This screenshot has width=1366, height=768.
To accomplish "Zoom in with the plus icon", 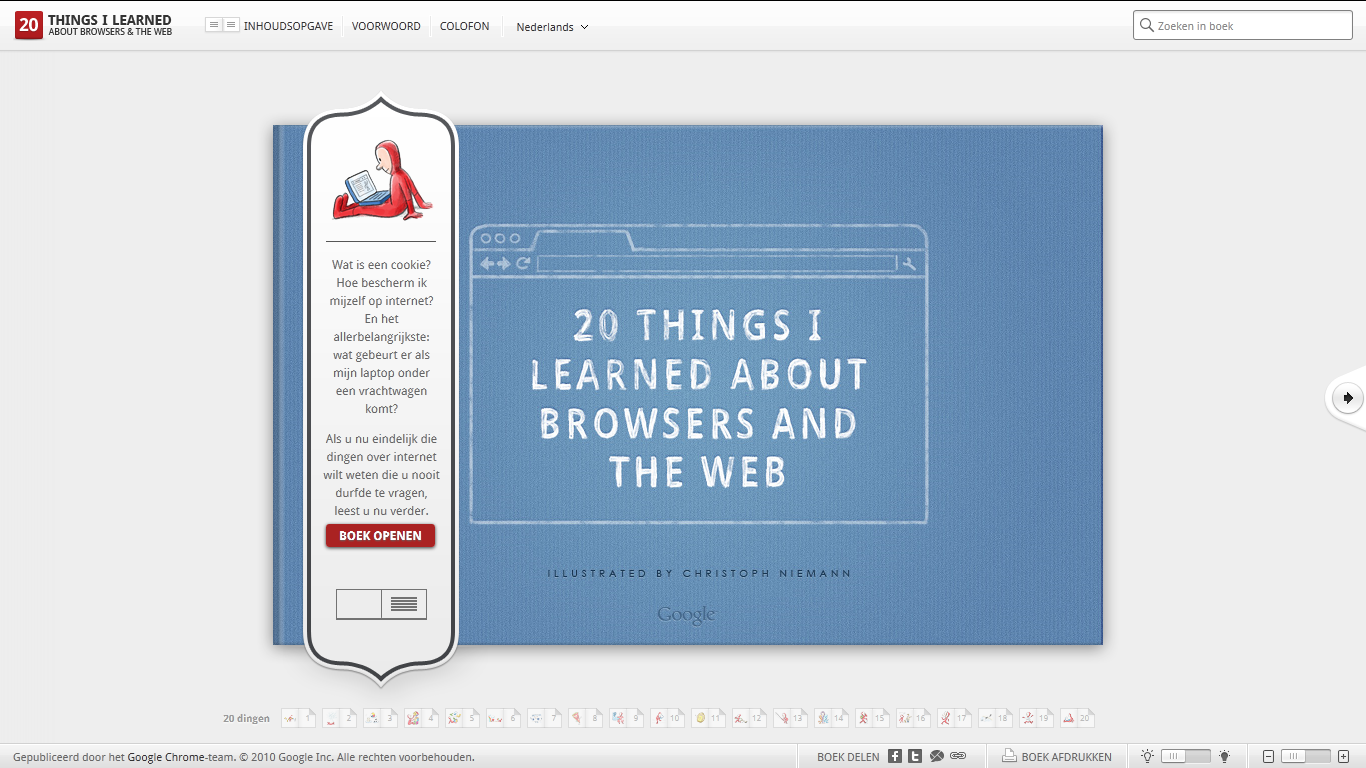I will pos(1343,756).
